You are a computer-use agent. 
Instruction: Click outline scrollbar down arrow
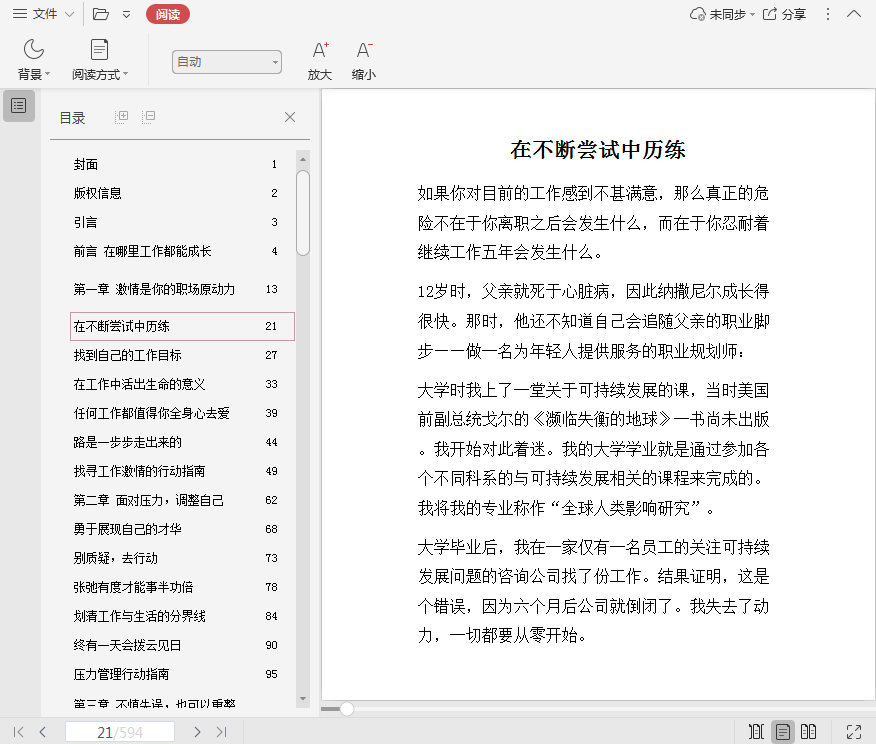tap(303, 699)
